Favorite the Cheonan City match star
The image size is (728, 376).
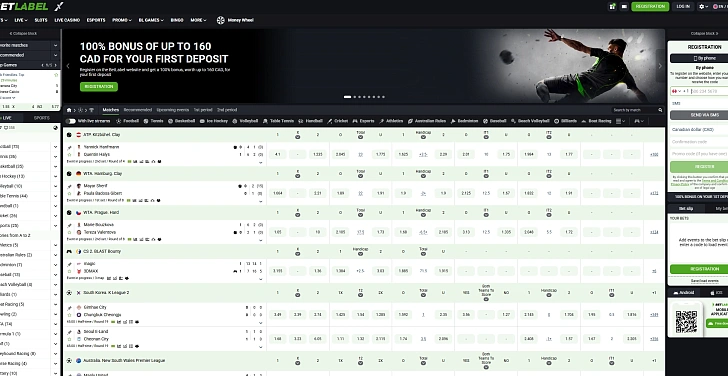70,339
